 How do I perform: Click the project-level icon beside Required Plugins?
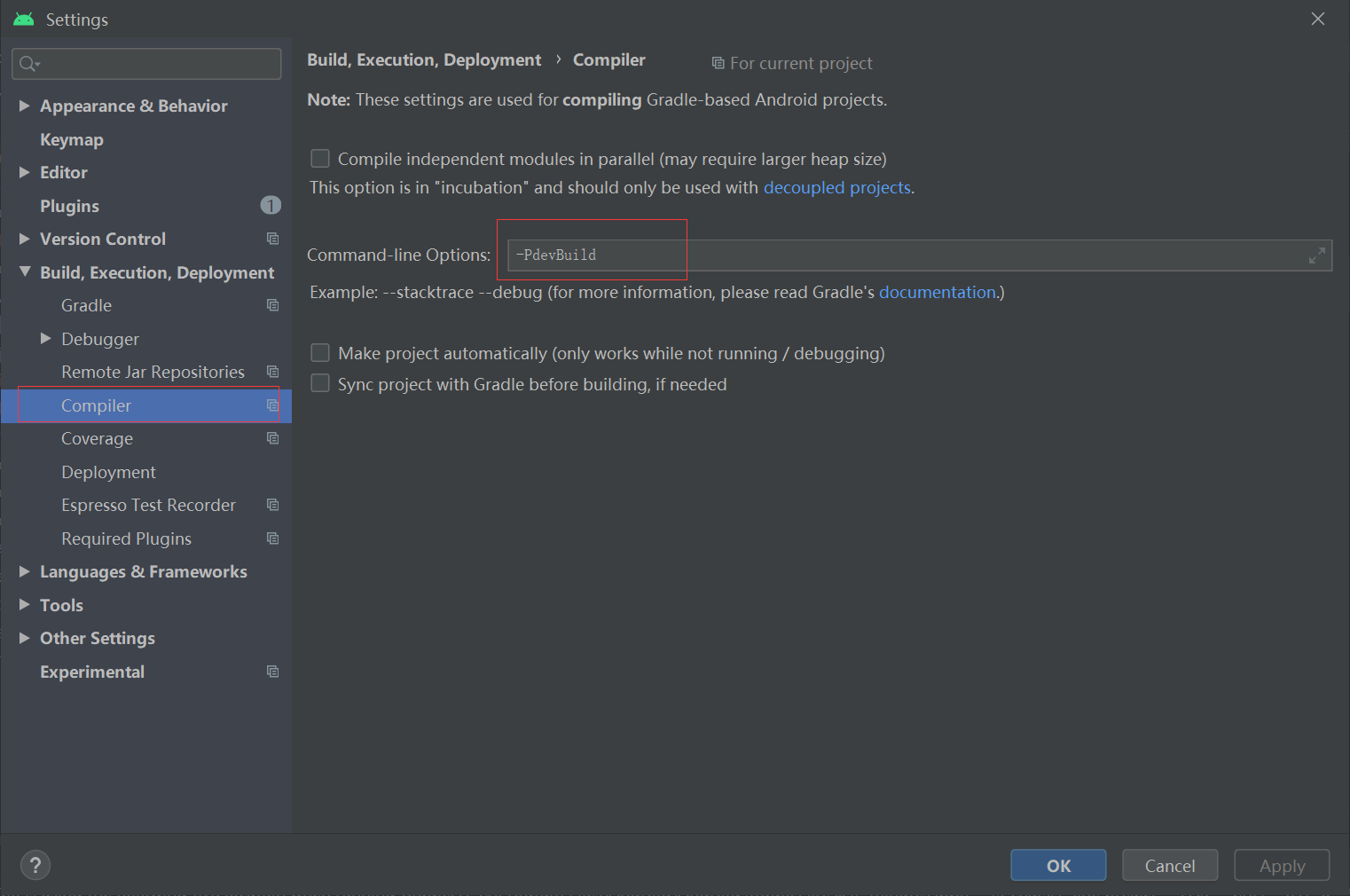coord(272,538)
